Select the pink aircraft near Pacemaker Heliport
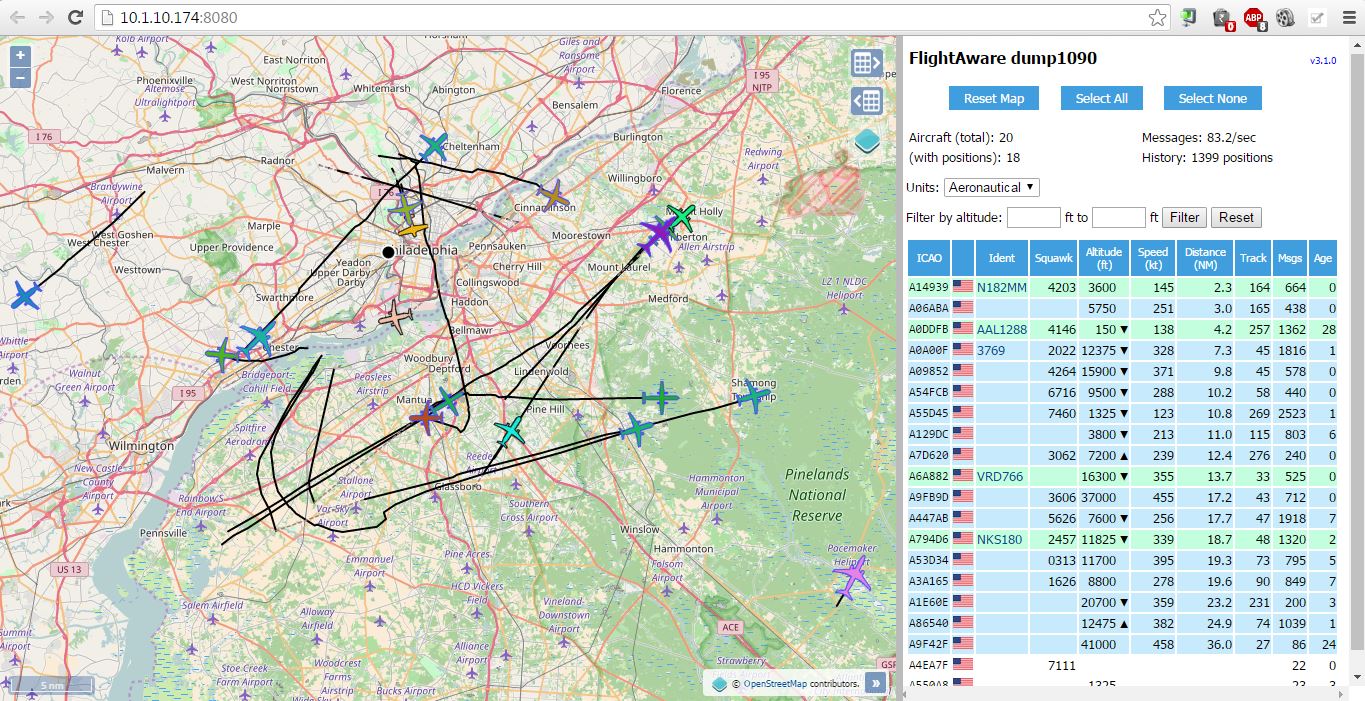Screen dimensions: 1365x701 coord(852,578)
